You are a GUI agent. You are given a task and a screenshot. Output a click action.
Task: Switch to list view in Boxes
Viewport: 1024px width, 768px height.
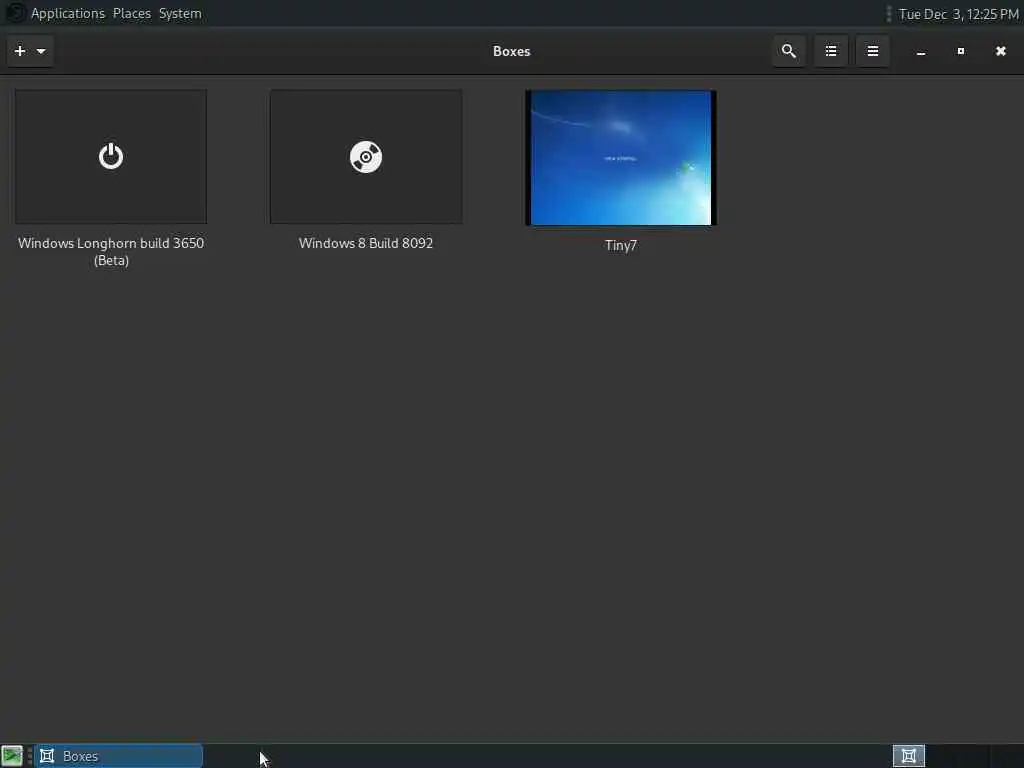click(x=831, y=51)
